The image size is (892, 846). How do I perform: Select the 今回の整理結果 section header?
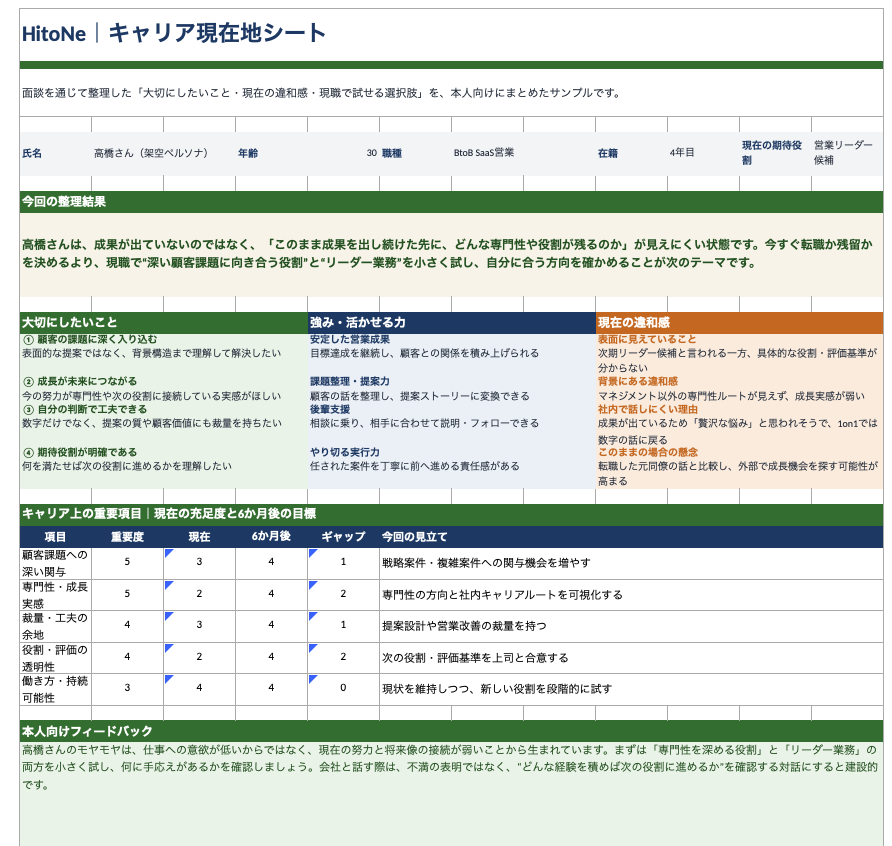tap(451, 202)
